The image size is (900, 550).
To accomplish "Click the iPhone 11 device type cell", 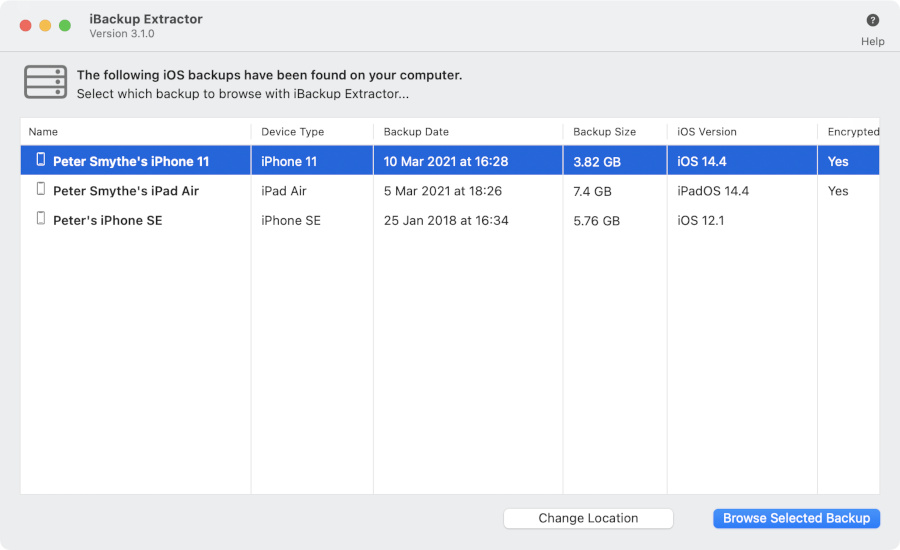I will point(289,161).
